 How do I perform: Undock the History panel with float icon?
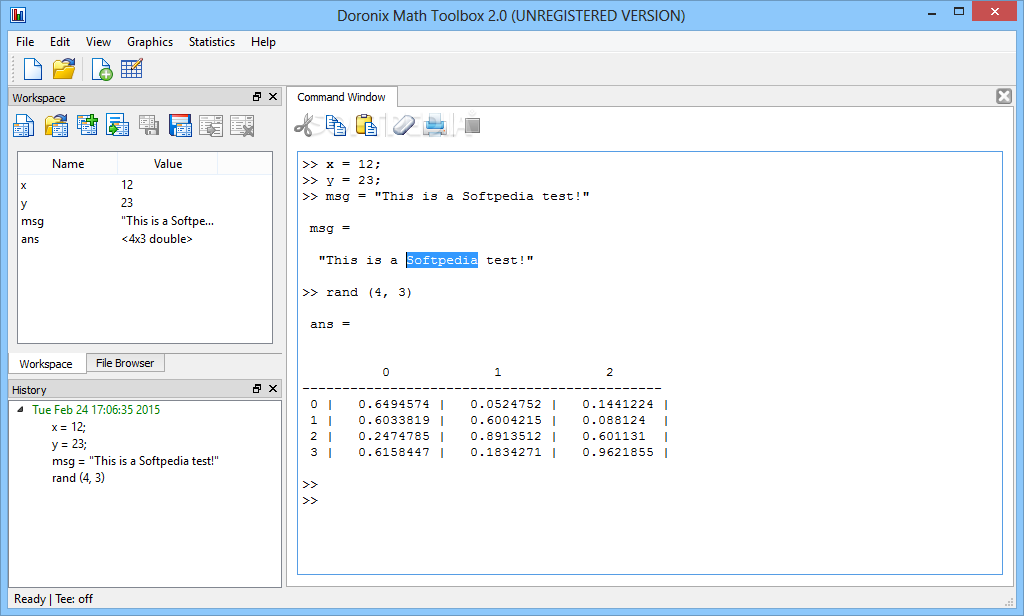(x=257, y=389)
